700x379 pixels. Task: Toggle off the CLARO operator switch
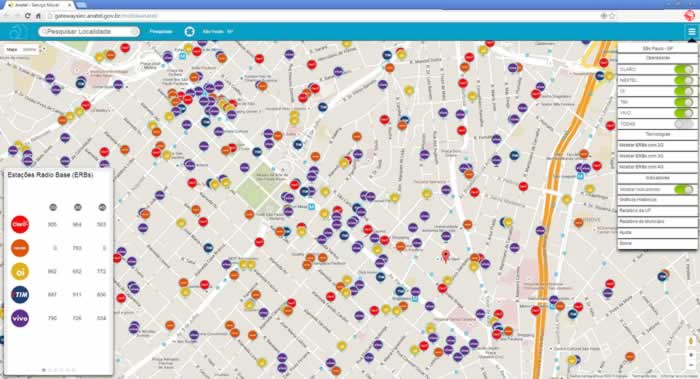coord(683,69)
